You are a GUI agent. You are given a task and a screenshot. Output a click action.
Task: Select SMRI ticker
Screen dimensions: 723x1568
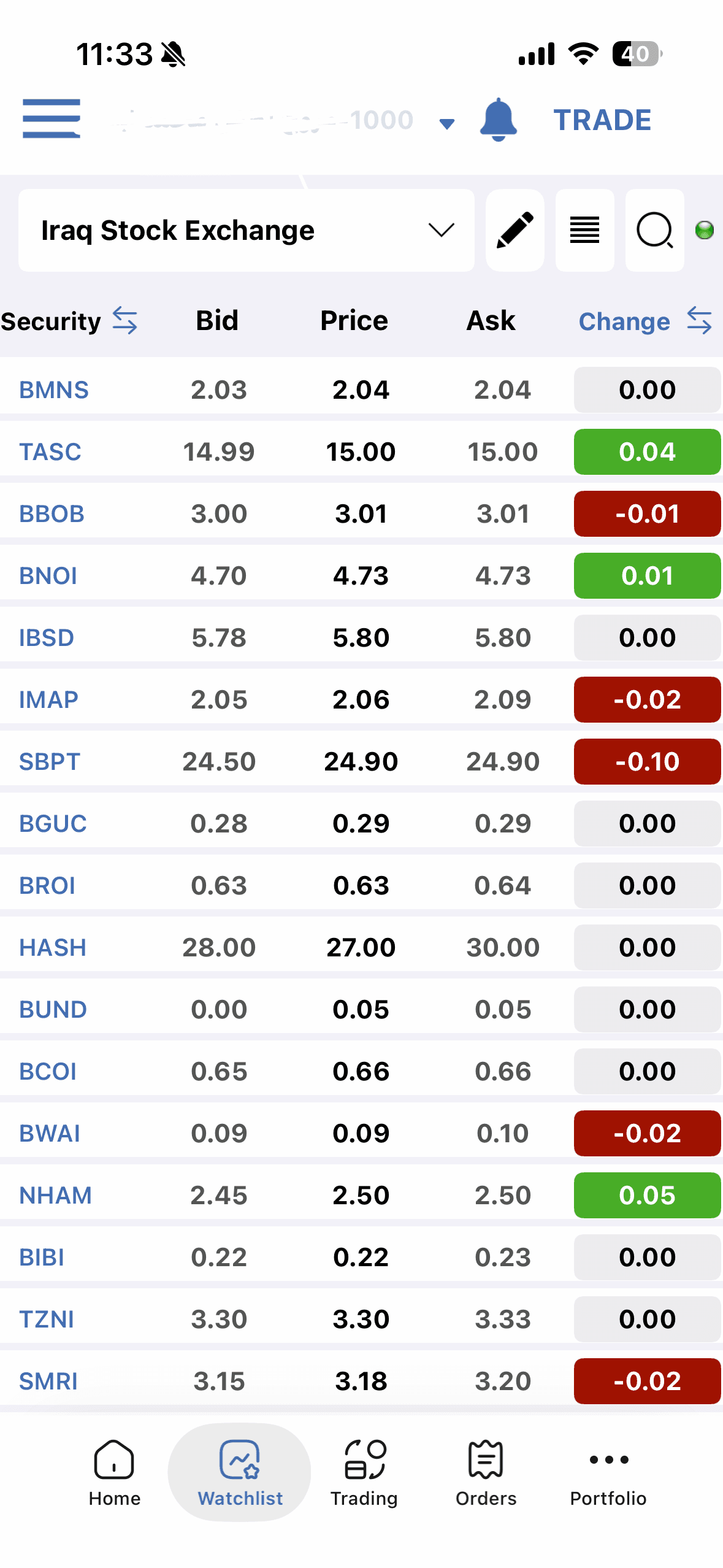coord(48,1381)
